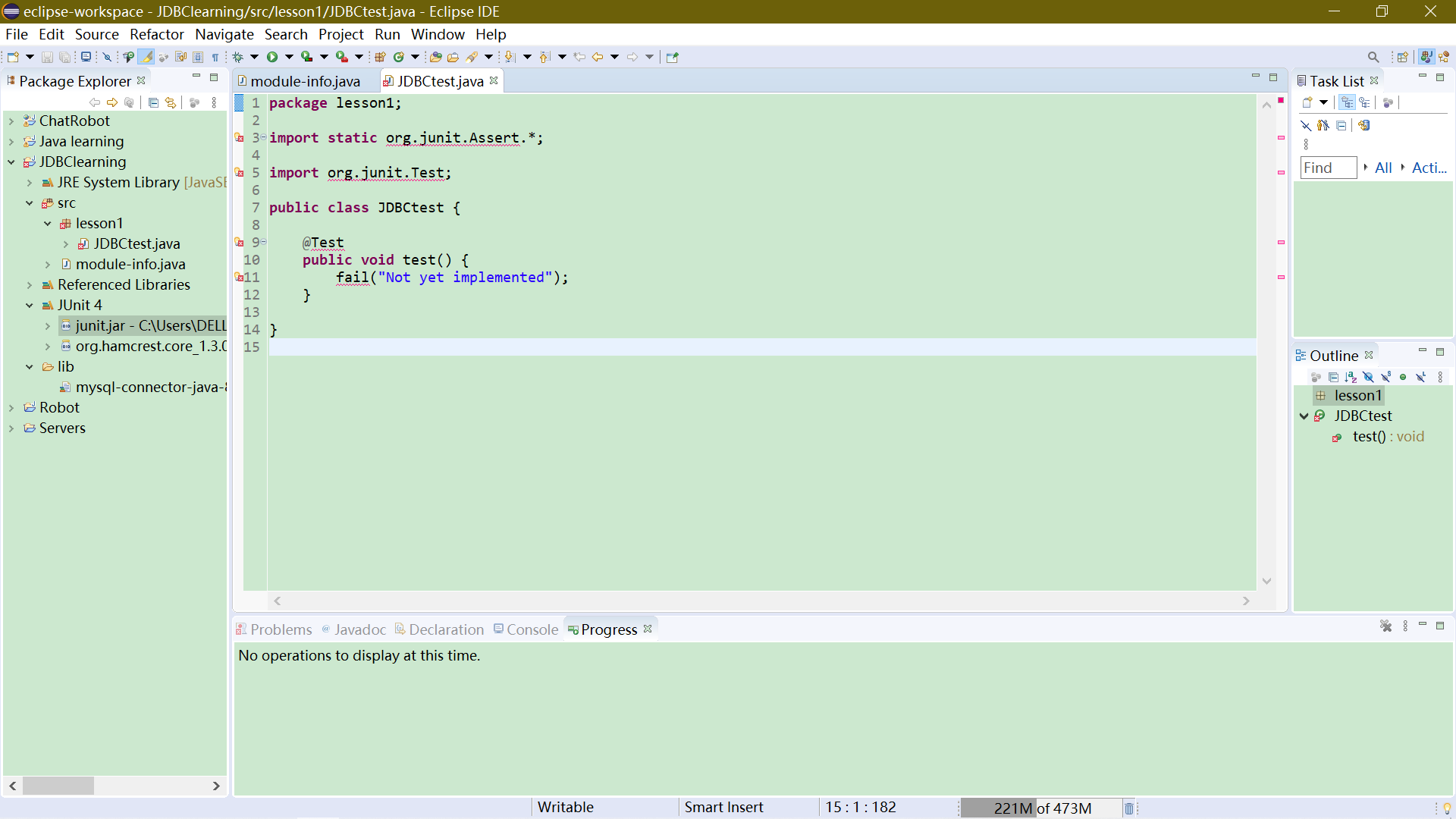Switch to the Java perspective icon
Viewport: 1456px width, 819px height.
pyautogui.click(x=1426, y=57)
